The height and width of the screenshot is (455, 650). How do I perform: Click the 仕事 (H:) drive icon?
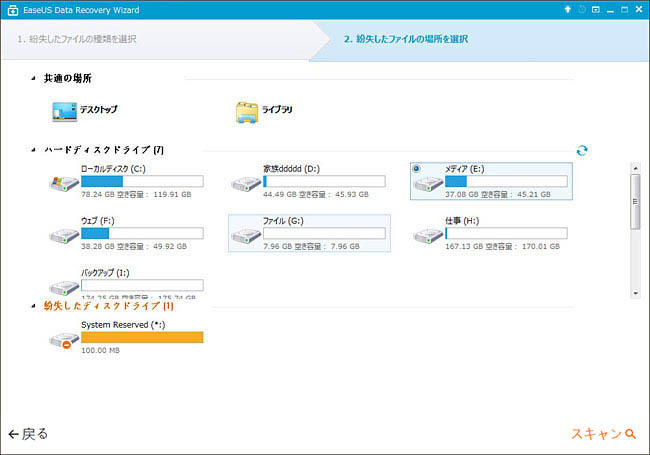(428, 236)
